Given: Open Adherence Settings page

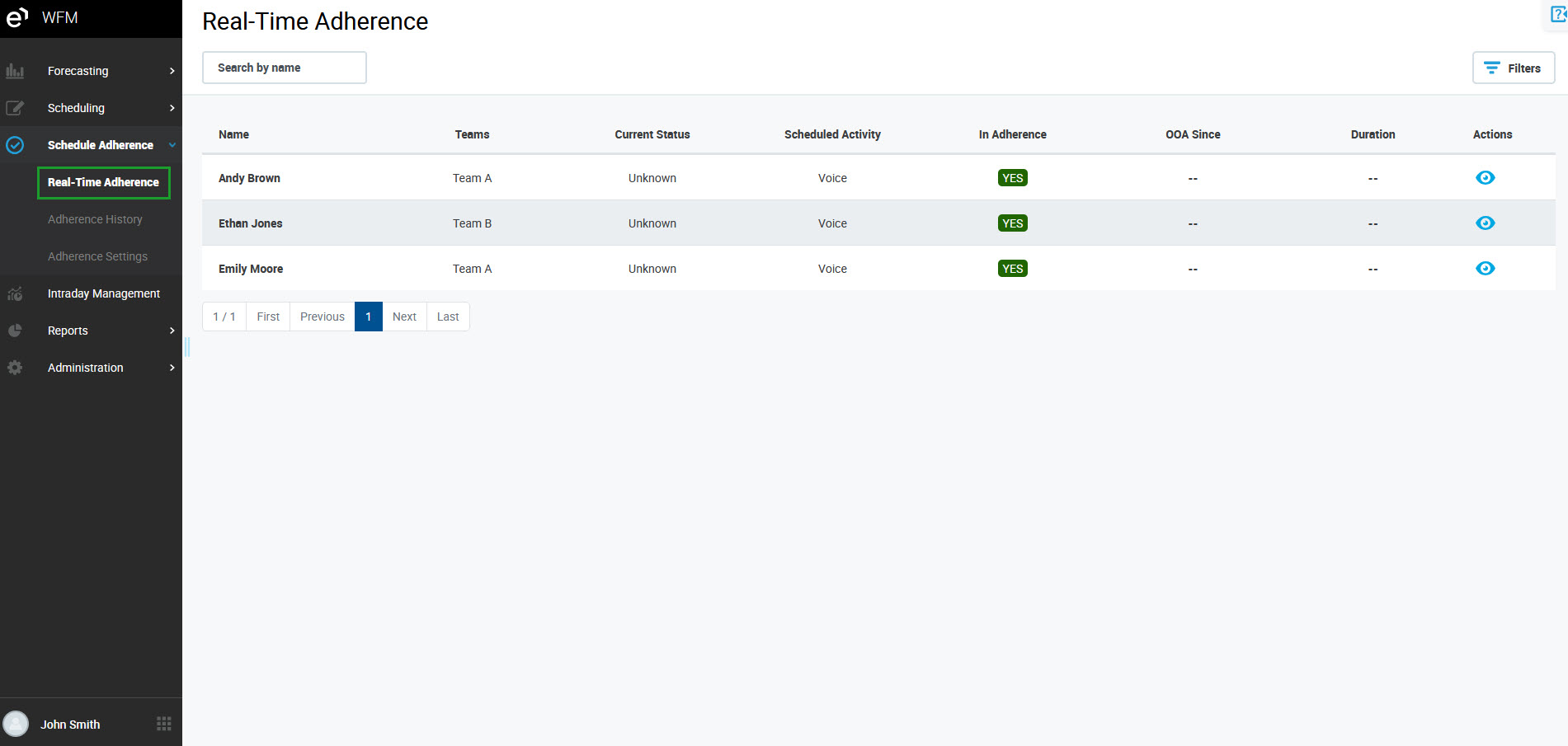Looking at the screenshot, I should 97,256.
